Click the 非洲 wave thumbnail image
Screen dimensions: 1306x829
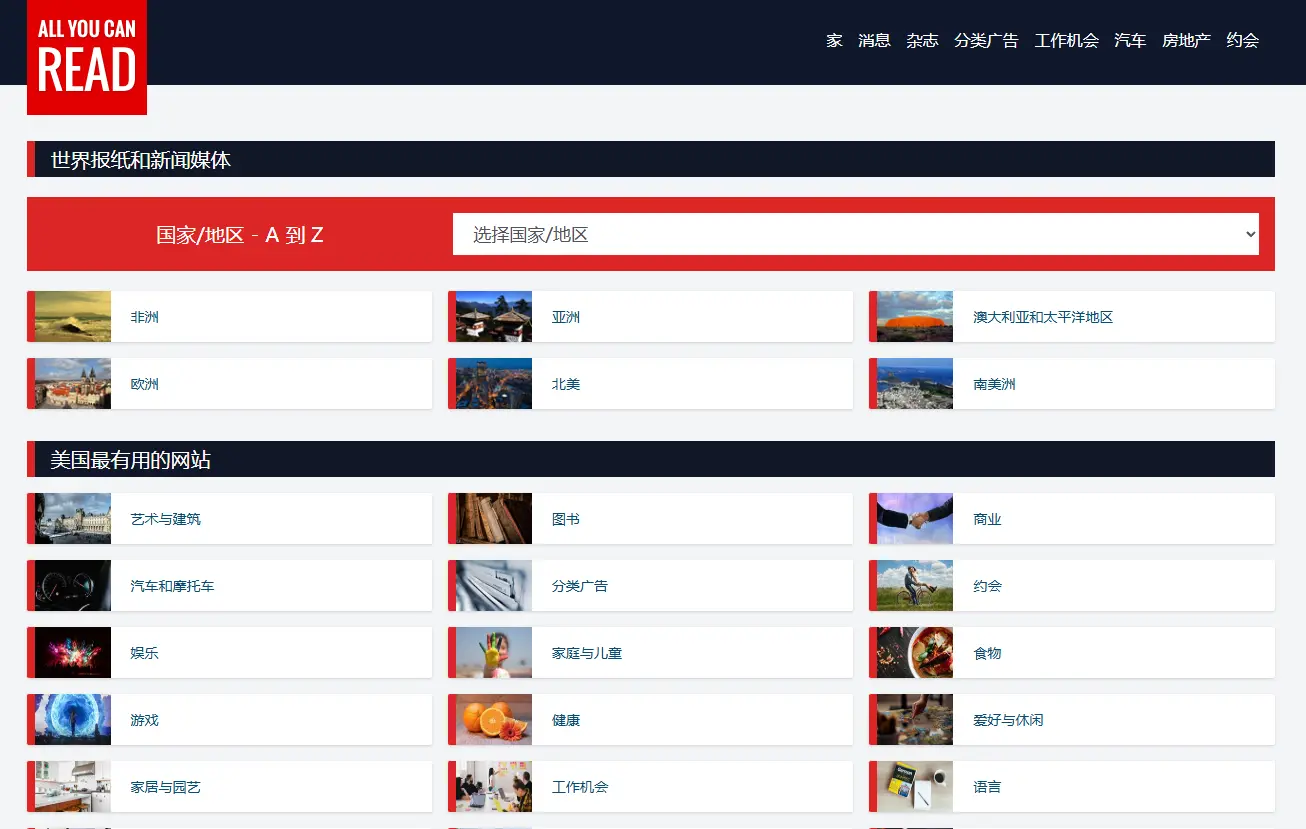(72, 317)
